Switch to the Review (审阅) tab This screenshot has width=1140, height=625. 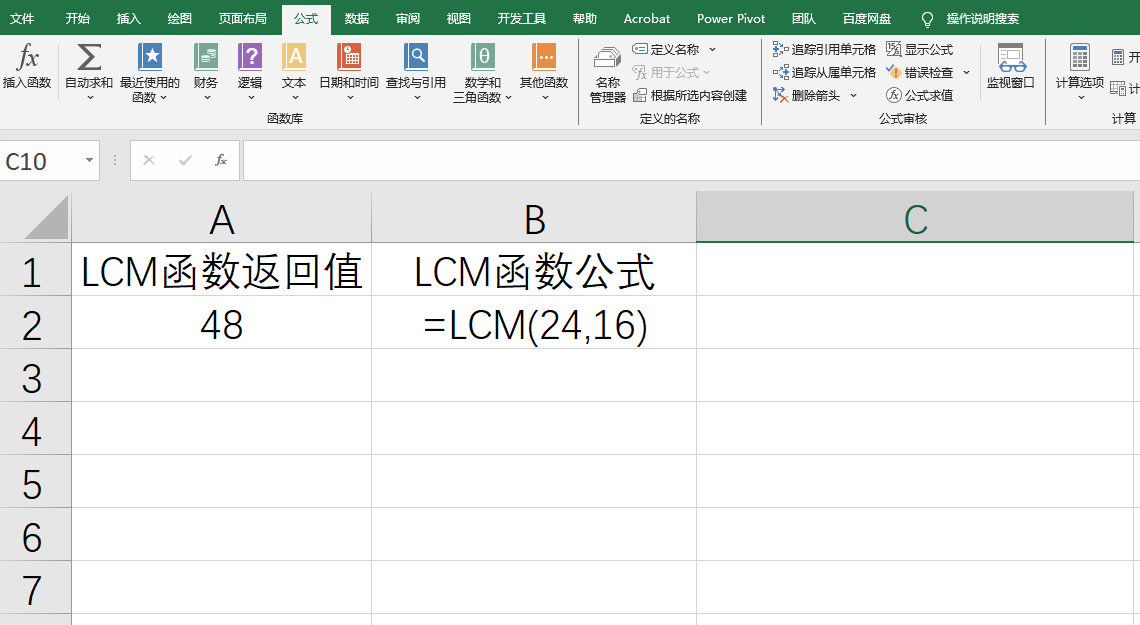tap(407, 18)
